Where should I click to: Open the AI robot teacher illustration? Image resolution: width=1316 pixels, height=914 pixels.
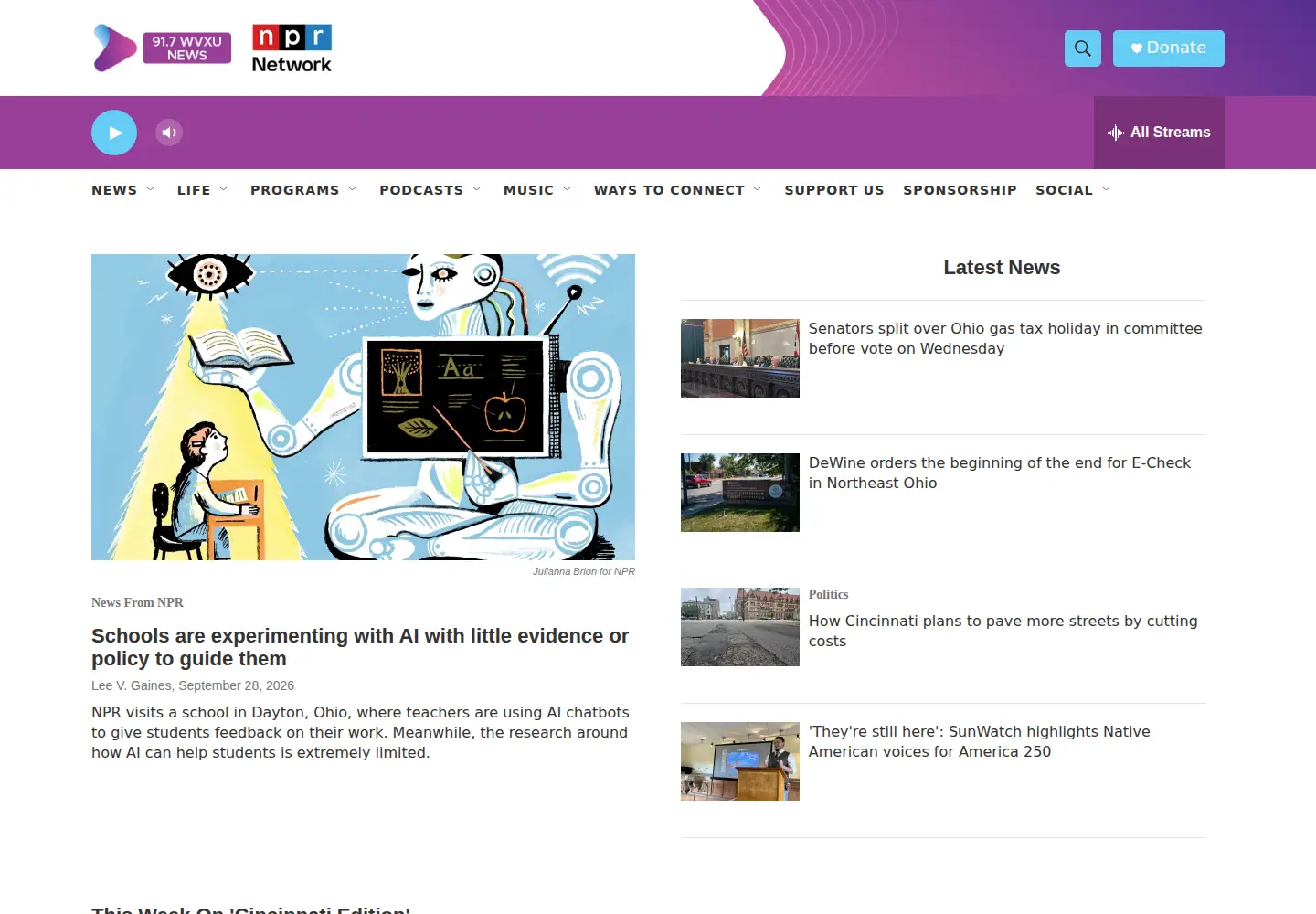click(363, 407)
